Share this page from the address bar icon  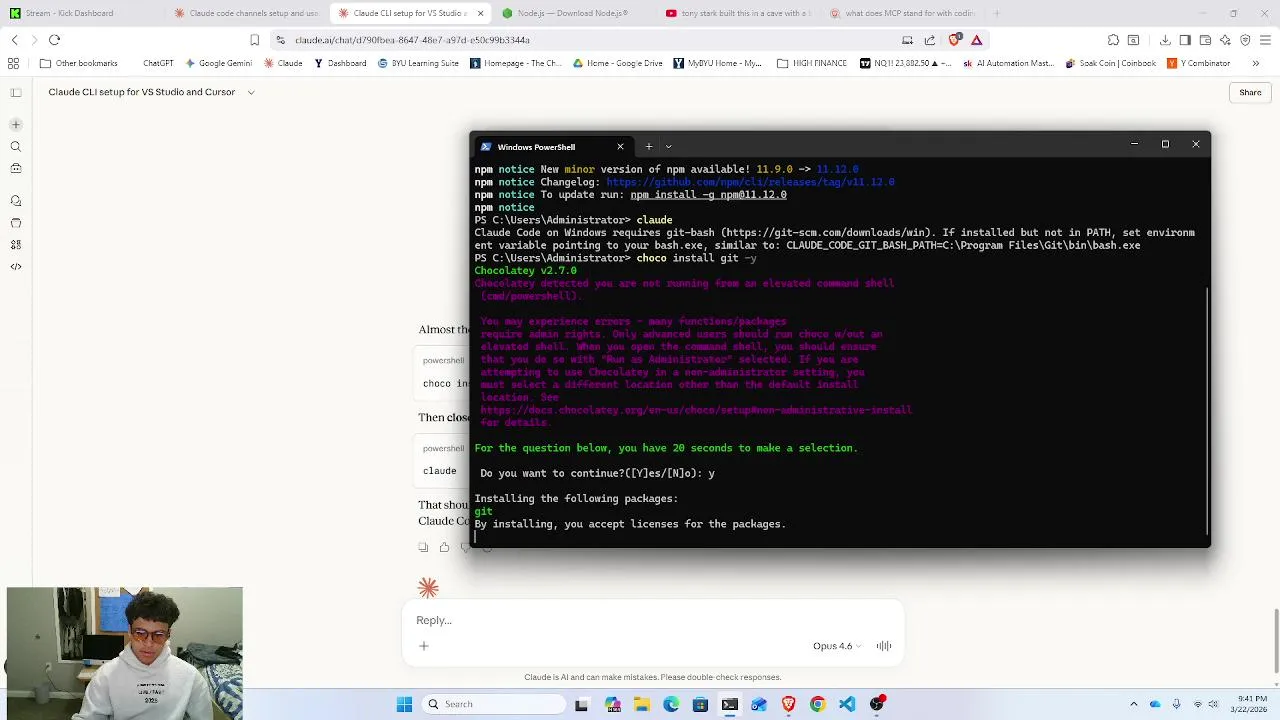(930, 40)
